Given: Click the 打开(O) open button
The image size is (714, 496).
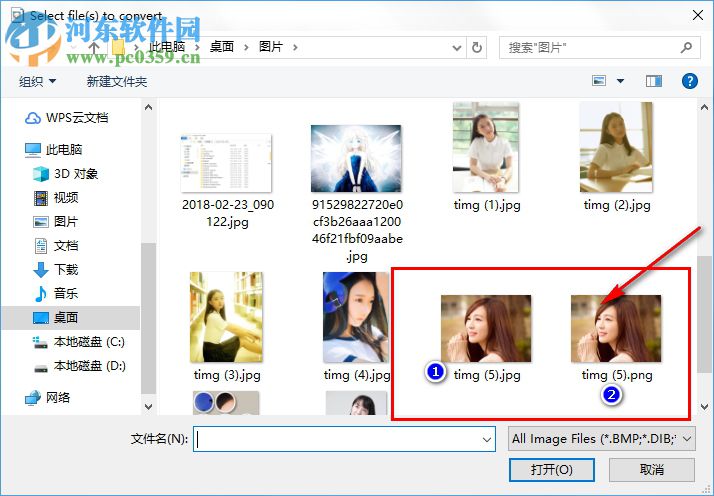Looking at the screenshot, I should (x=551, y=470).
